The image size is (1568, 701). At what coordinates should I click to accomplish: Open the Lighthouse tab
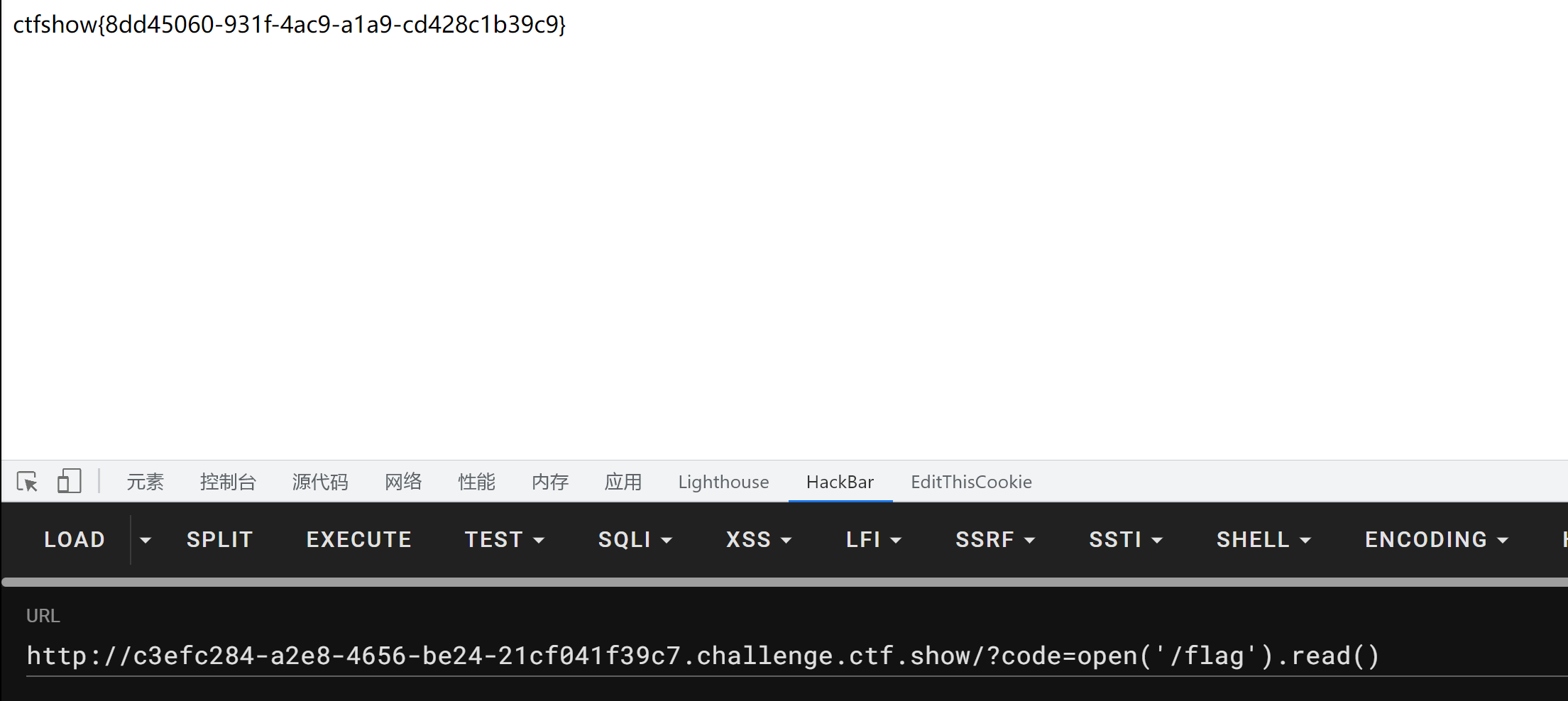[723, 482]
